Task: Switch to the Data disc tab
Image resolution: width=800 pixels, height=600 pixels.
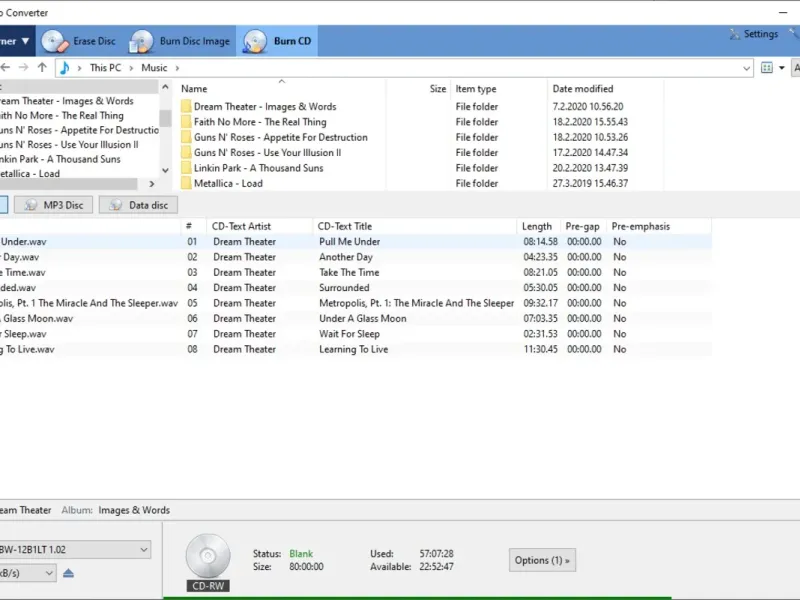Action: point(138,205)
